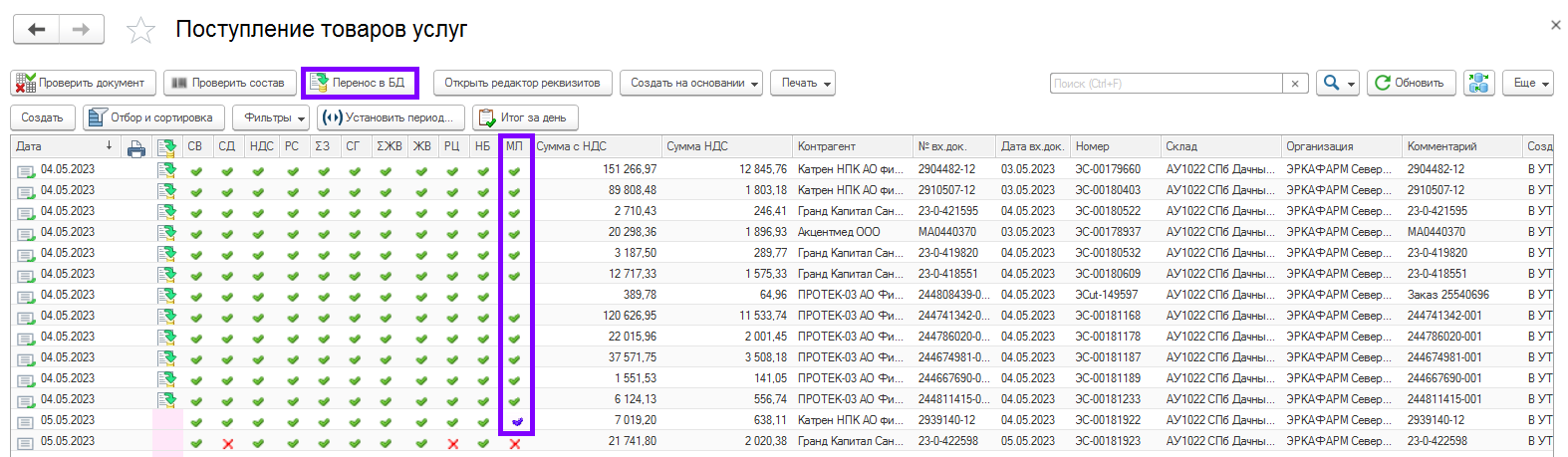The image size is (1568, 457).
Task: Click red cross in РЦ column of last row
Action: coord(452,443)
